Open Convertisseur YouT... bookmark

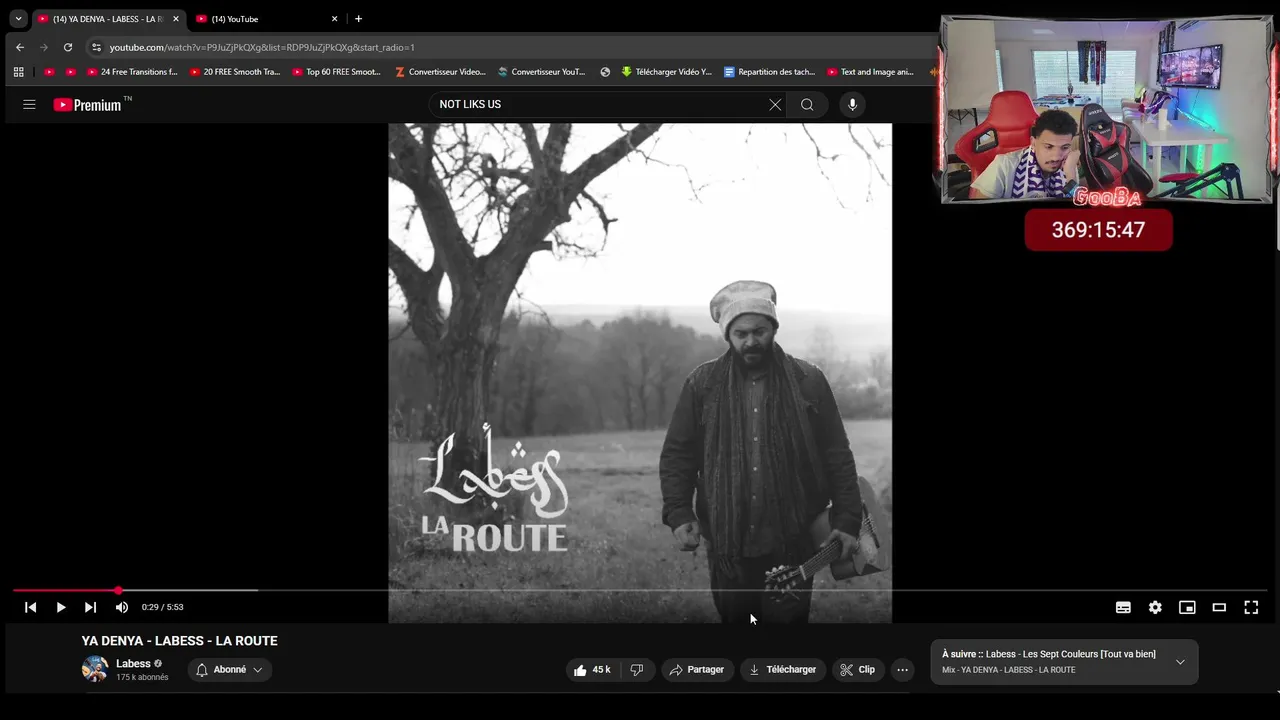point(543,72)
